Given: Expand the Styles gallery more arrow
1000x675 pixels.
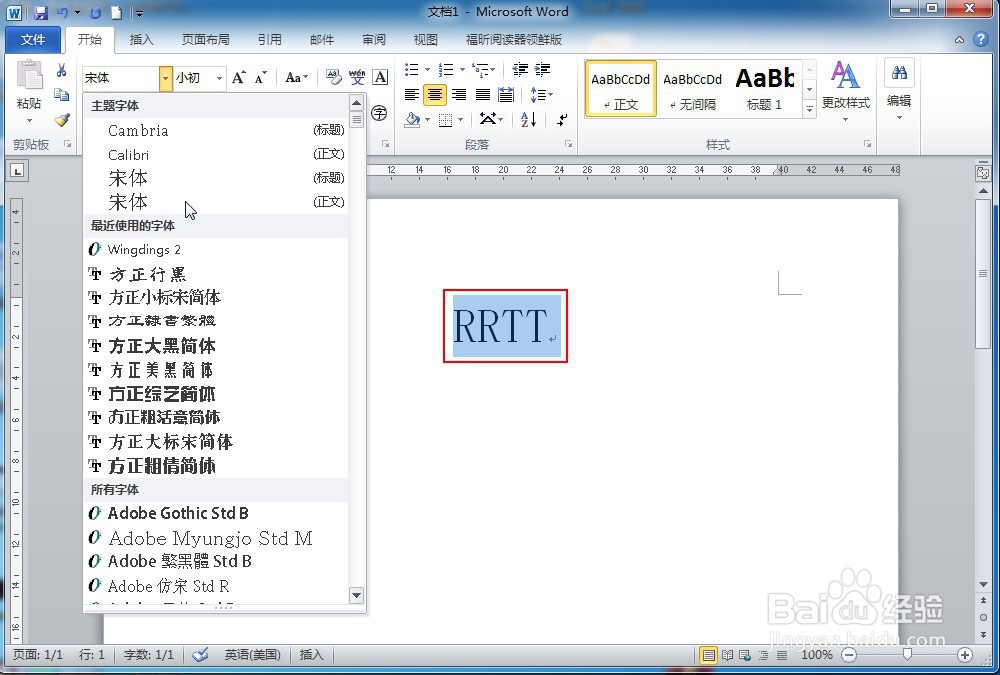Looking at the screenshot, I should [x=809, y=110].
